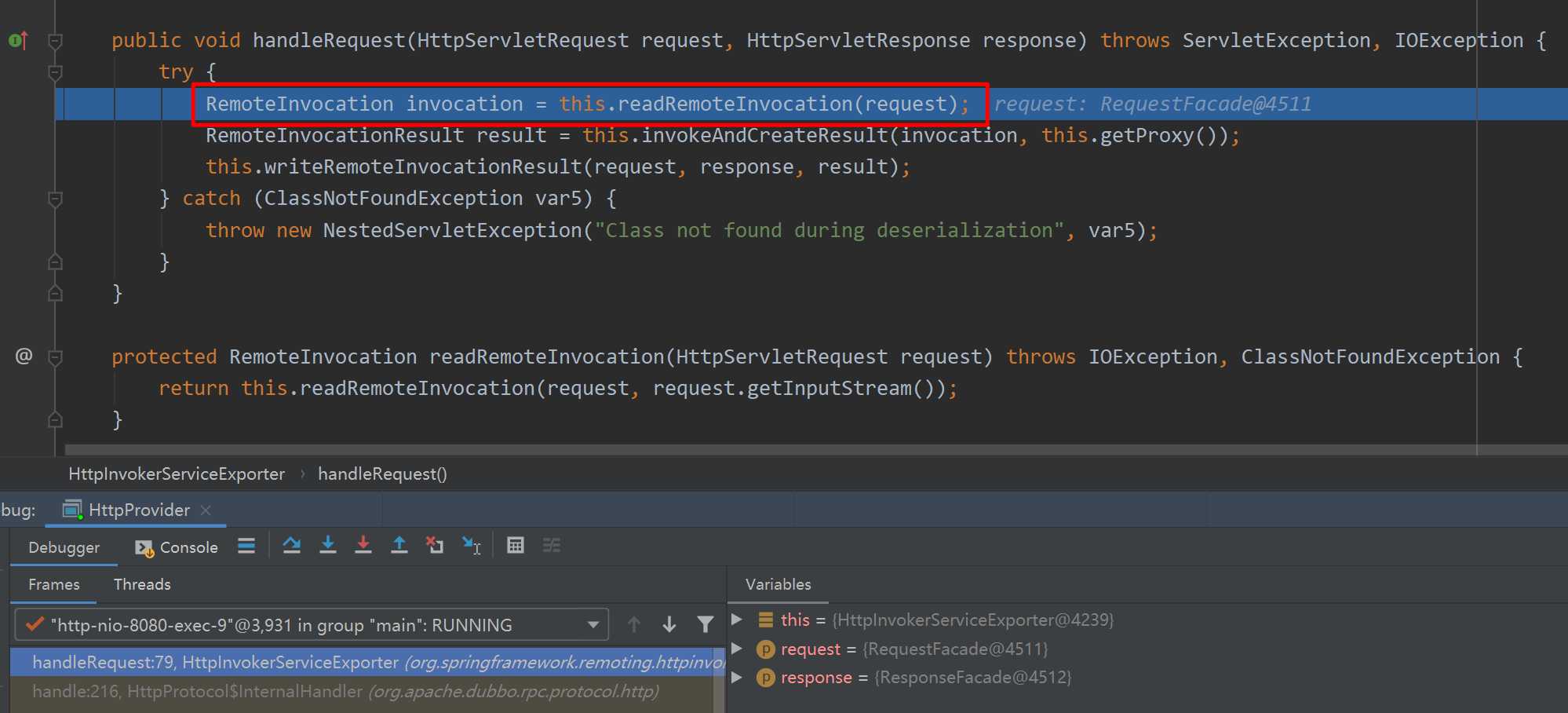Click the HttpProvider run configuration icon
This screenshot has width=1568, height=713.
pos(72,510)
